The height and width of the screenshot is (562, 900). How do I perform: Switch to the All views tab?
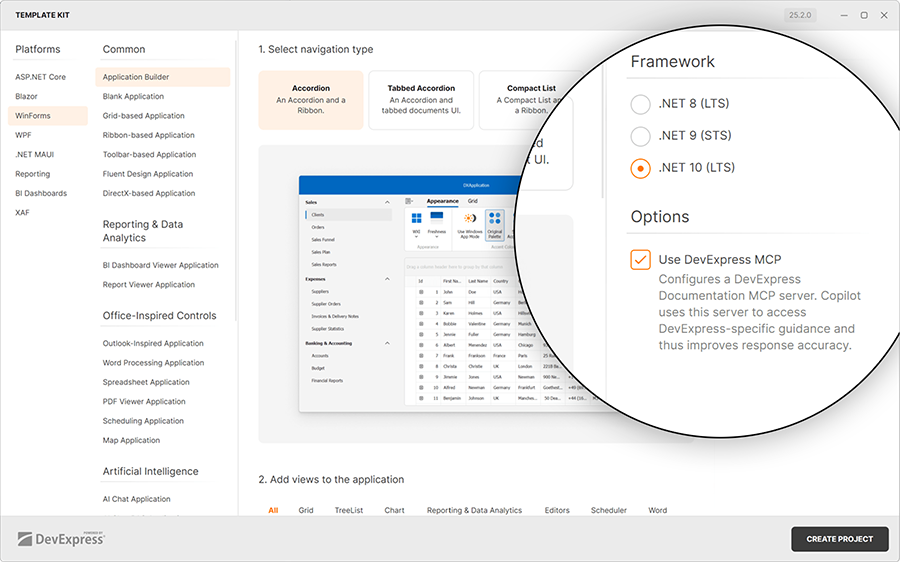pos(273,510)
